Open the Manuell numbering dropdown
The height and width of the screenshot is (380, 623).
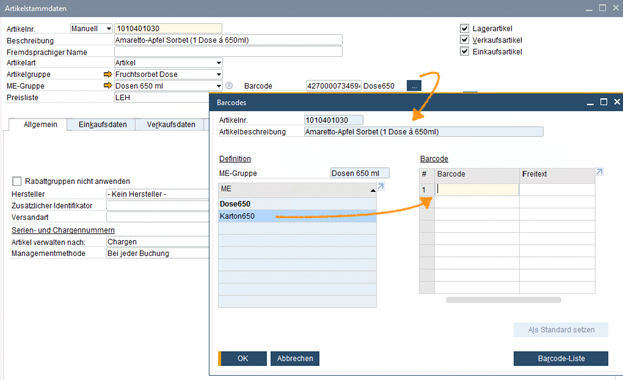pyautogui.click(x=91, y=29)
